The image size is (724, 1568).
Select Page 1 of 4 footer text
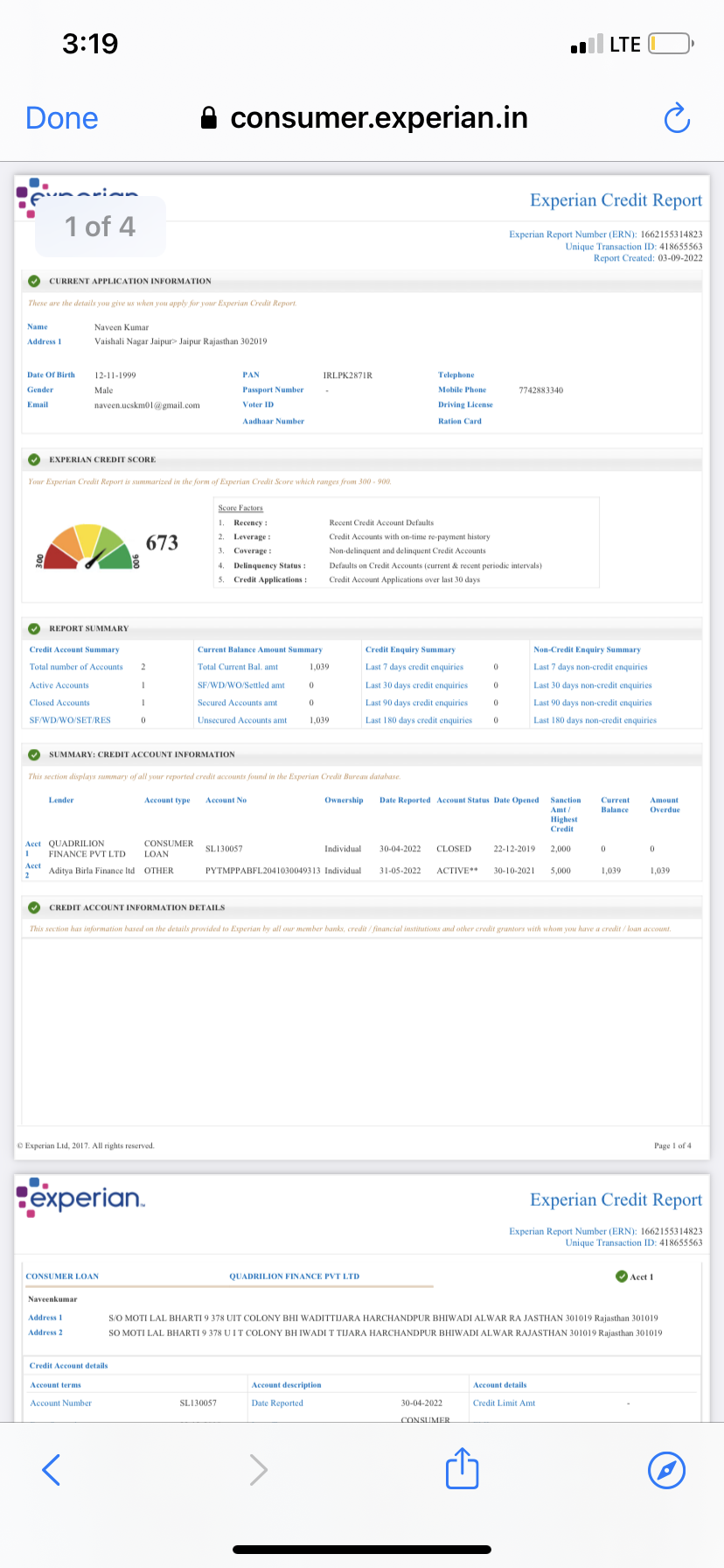click(672, 1145)
